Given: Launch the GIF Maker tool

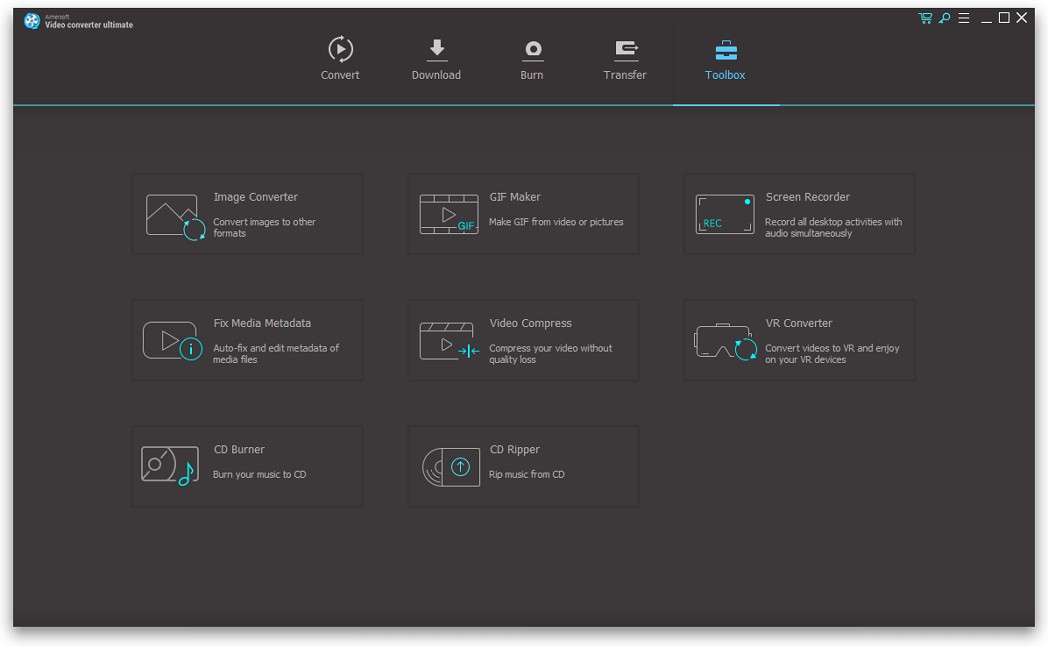Looking at the screenshot, I should (447, 214).
